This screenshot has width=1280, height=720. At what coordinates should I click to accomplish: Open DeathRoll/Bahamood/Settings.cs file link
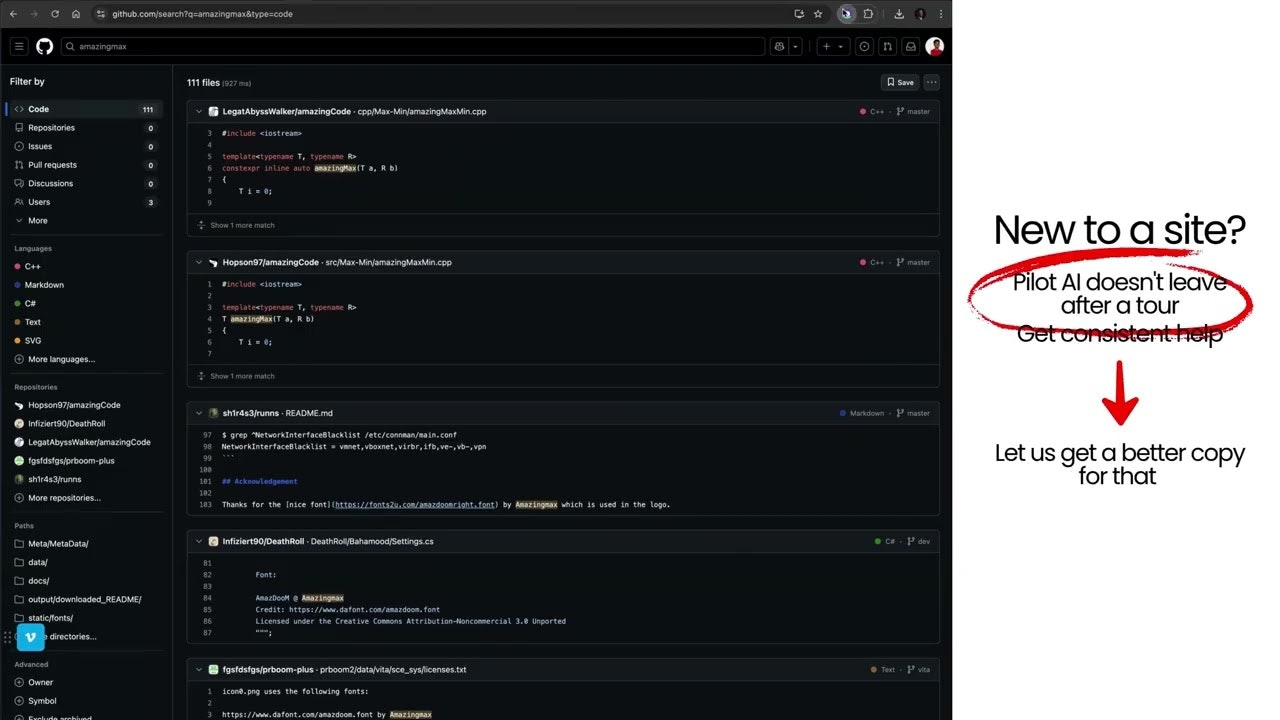tap(372, 541)
